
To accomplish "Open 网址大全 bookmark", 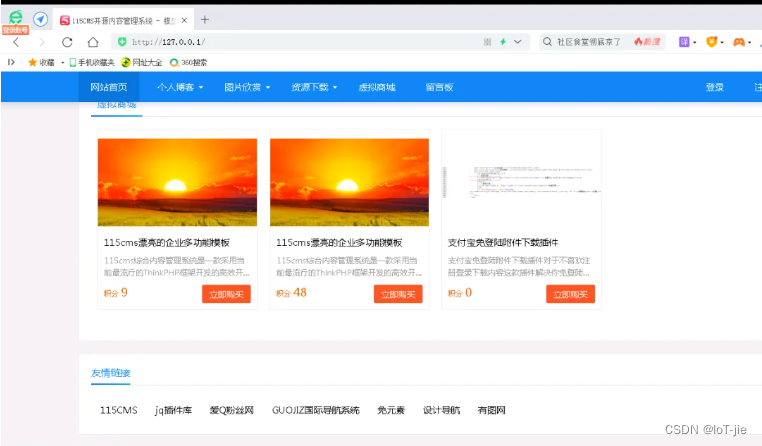I will click(x=141, y=62).
